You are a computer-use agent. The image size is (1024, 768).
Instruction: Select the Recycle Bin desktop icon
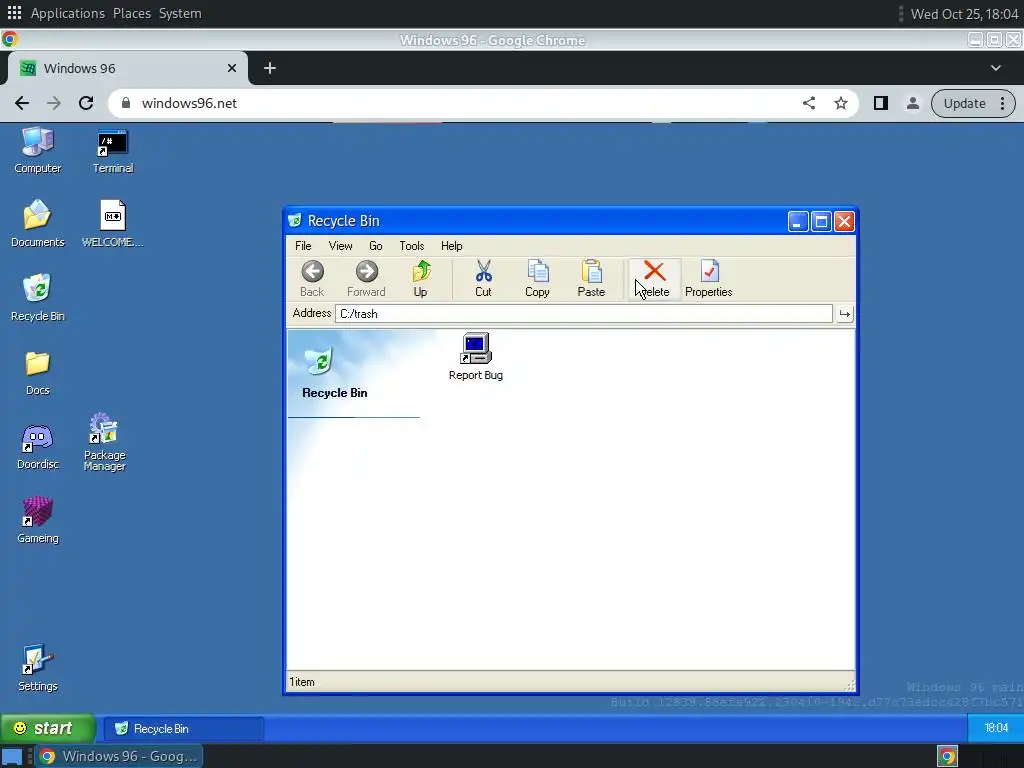pyautogui.click(x=38, y=298)
